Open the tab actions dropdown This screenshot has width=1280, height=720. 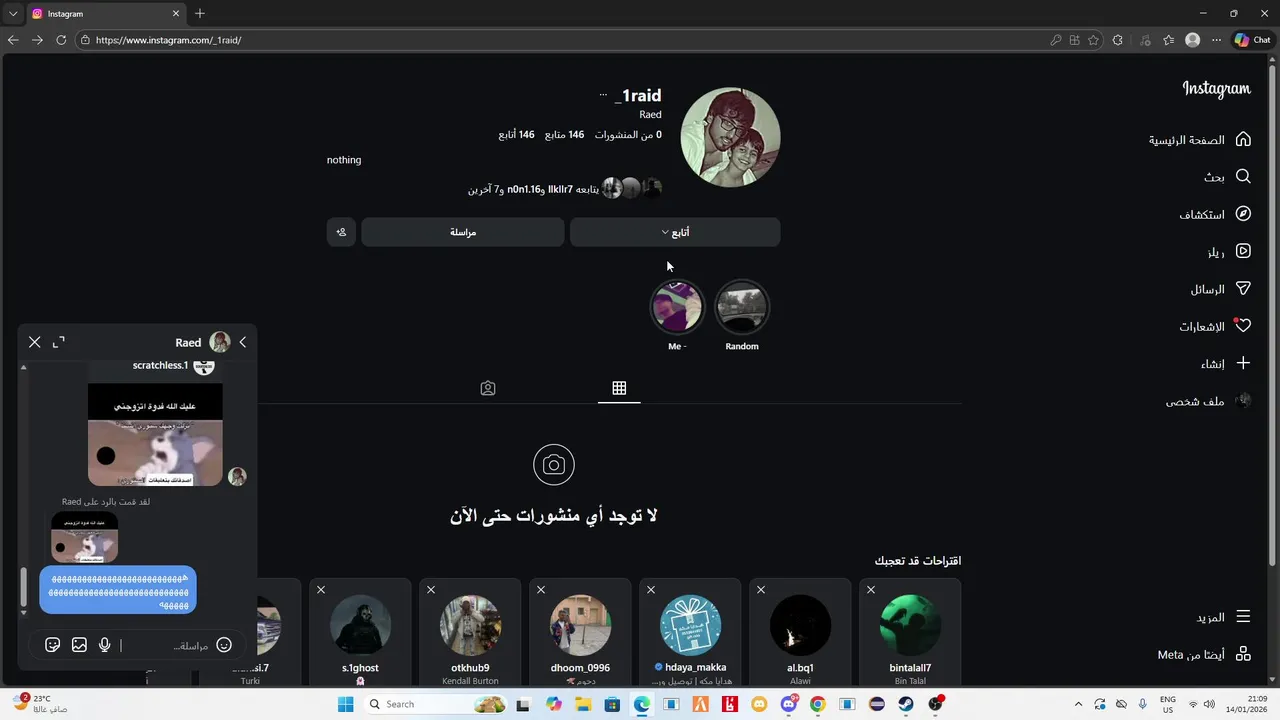tap(13, 14)
